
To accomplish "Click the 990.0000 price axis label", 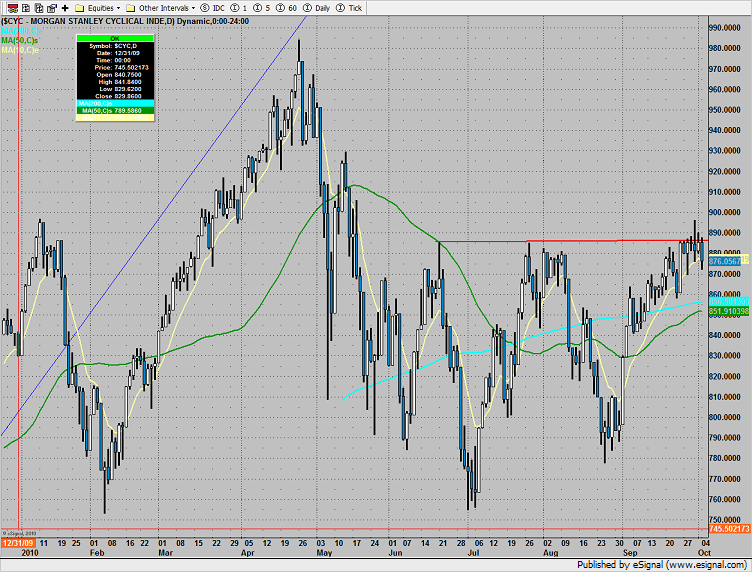I will coord(724,28).
